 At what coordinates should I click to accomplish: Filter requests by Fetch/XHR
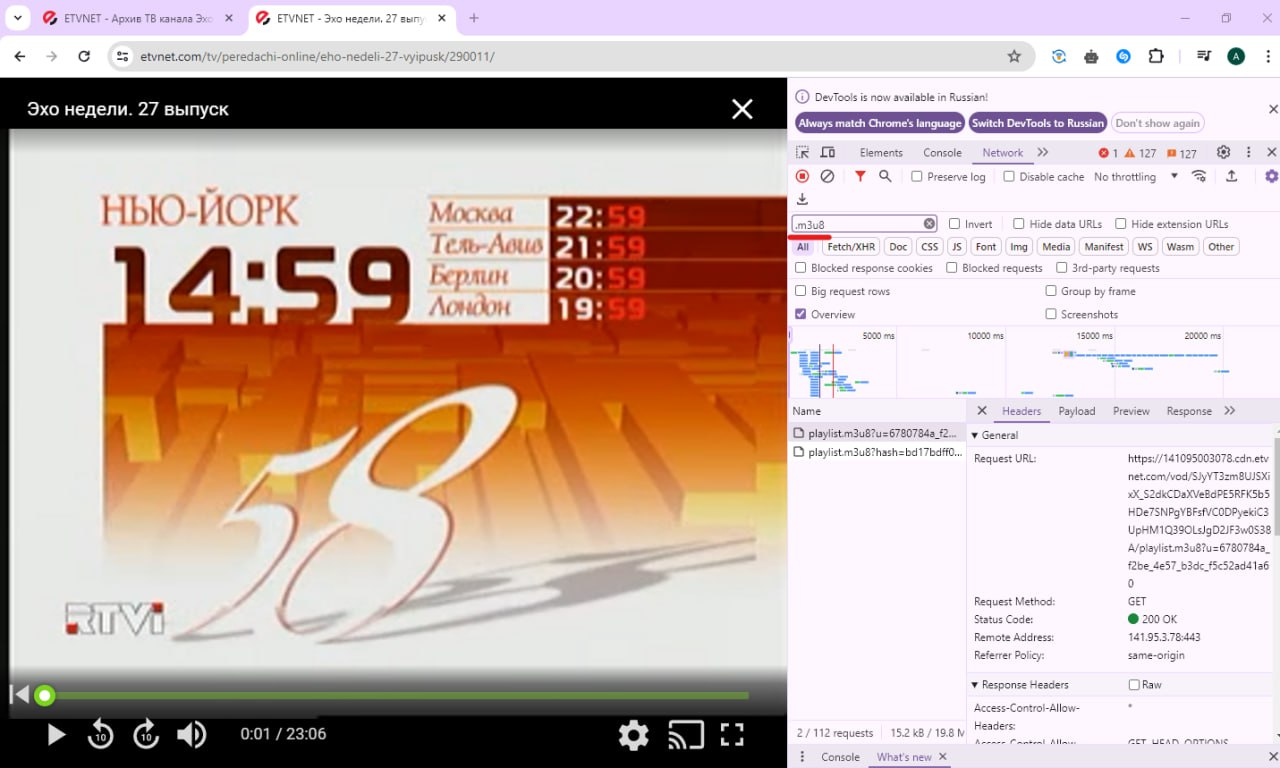point(851,247)
